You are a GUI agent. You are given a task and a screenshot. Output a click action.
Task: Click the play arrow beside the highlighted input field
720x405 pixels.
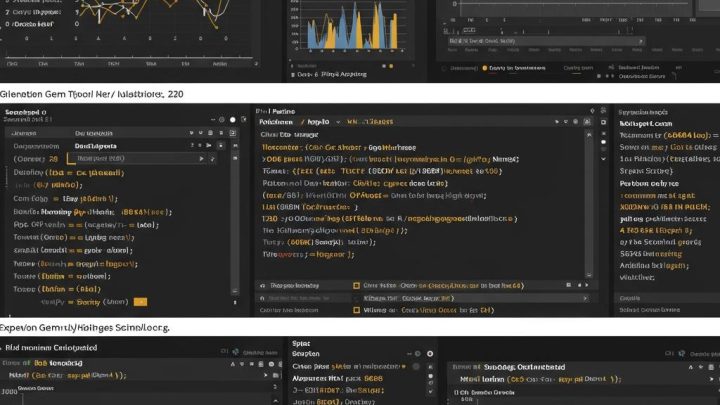tap(201, 158)
